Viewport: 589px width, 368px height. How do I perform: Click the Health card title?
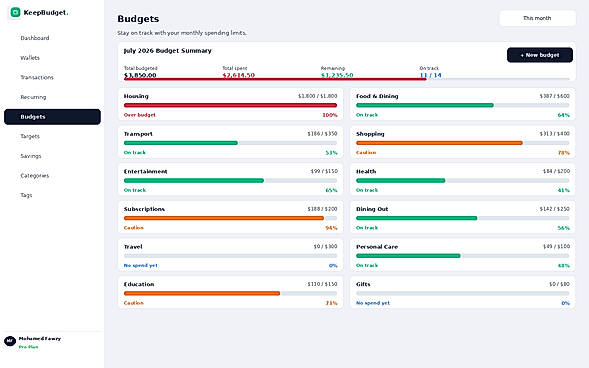(366, 171)
